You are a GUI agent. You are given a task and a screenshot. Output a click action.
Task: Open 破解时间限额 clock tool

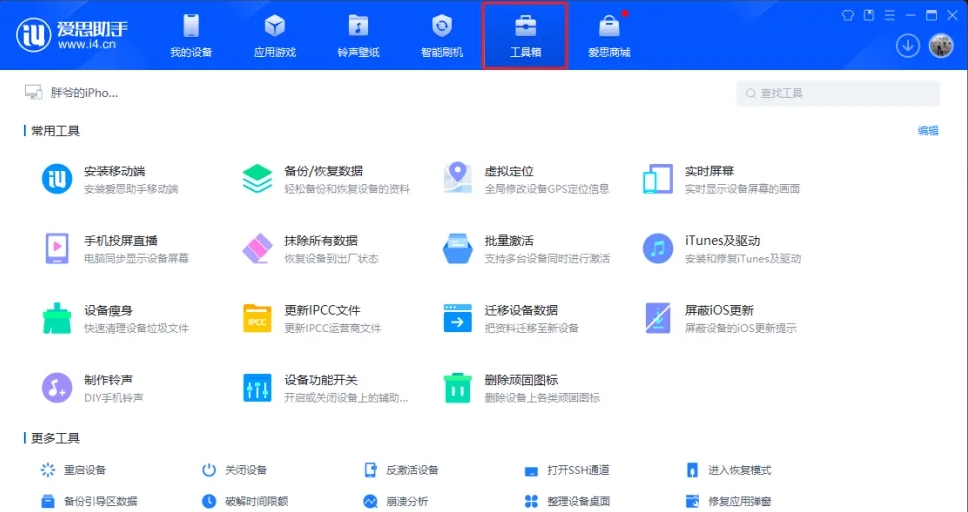[x=245, y=501]
